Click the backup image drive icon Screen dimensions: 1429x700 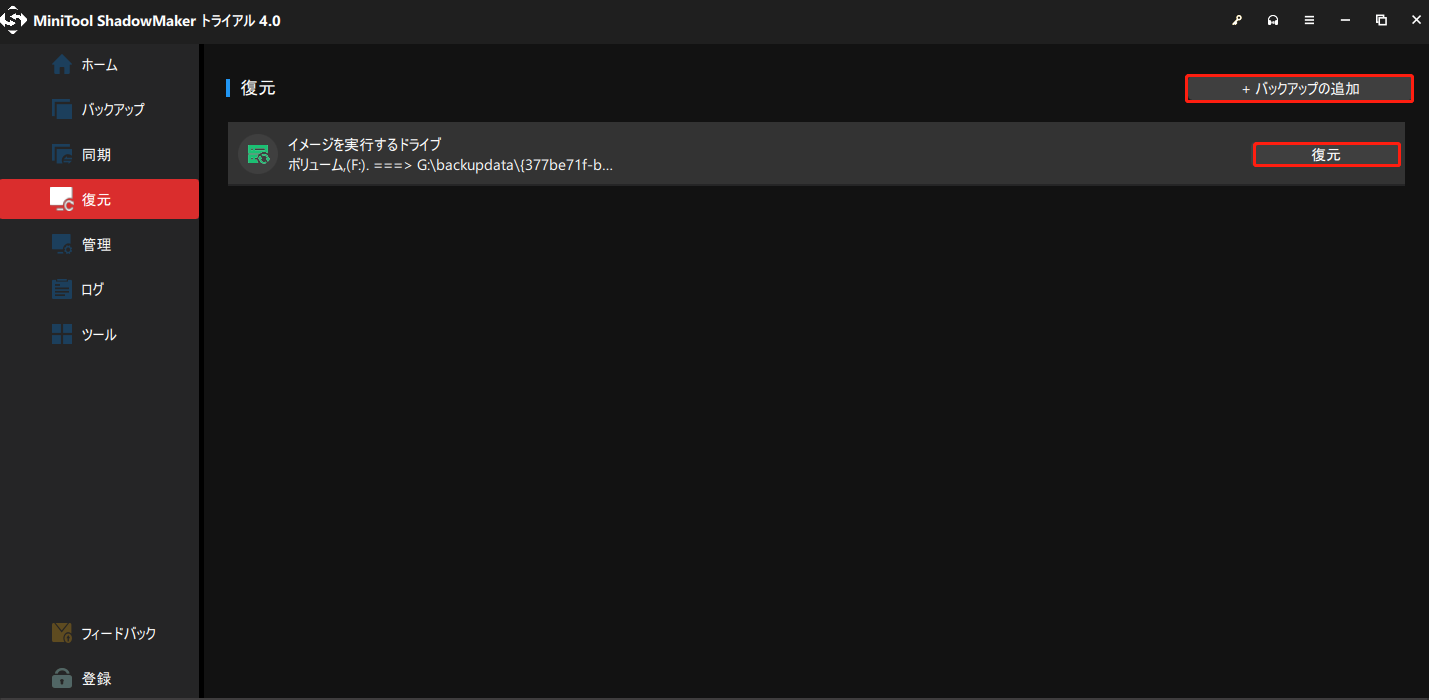258,154
